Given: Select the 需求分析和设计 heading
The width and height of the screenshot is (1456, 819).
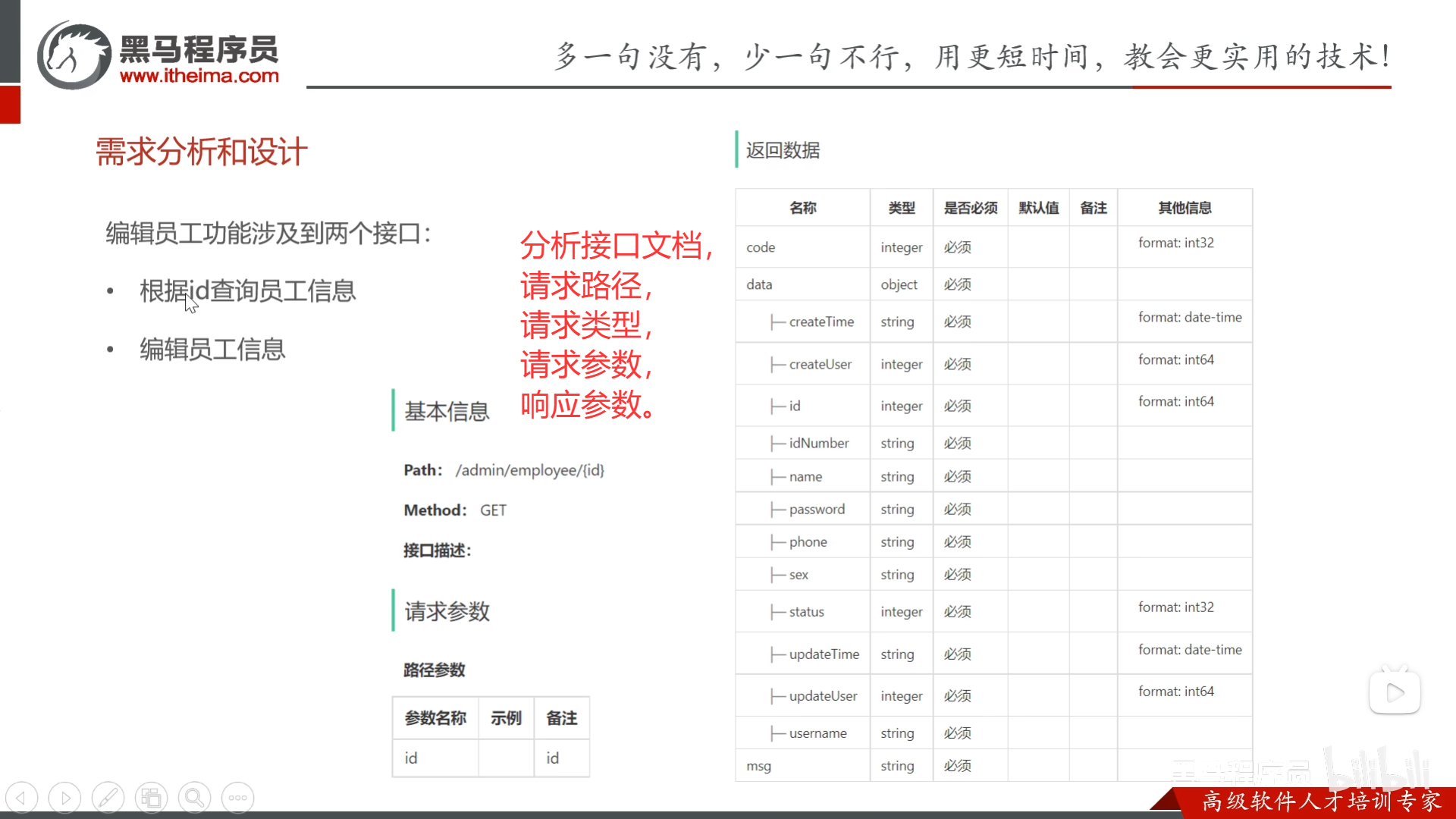Looking at the screenshot, I should click(200, 151).
